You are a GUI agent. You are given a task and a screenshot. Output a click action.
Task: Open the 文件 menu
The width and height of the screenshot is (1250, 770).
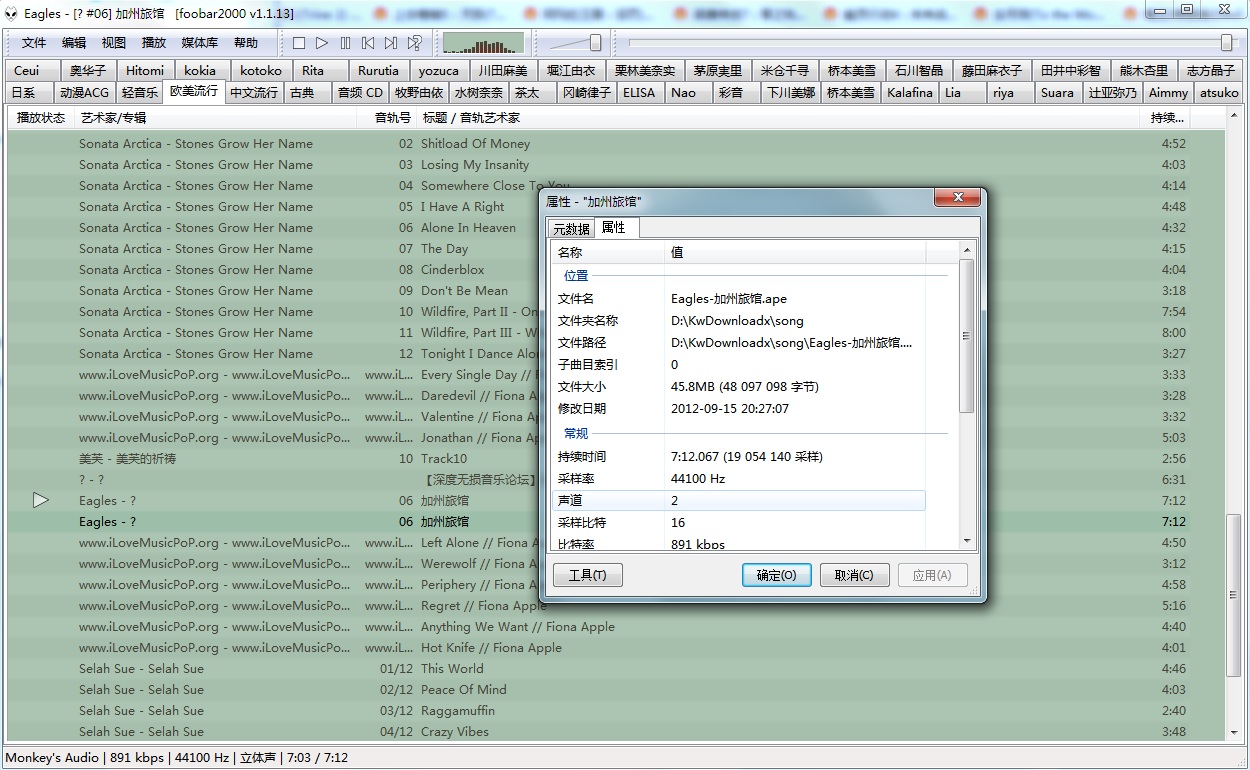pyautogui.click(x=34, y=43)
